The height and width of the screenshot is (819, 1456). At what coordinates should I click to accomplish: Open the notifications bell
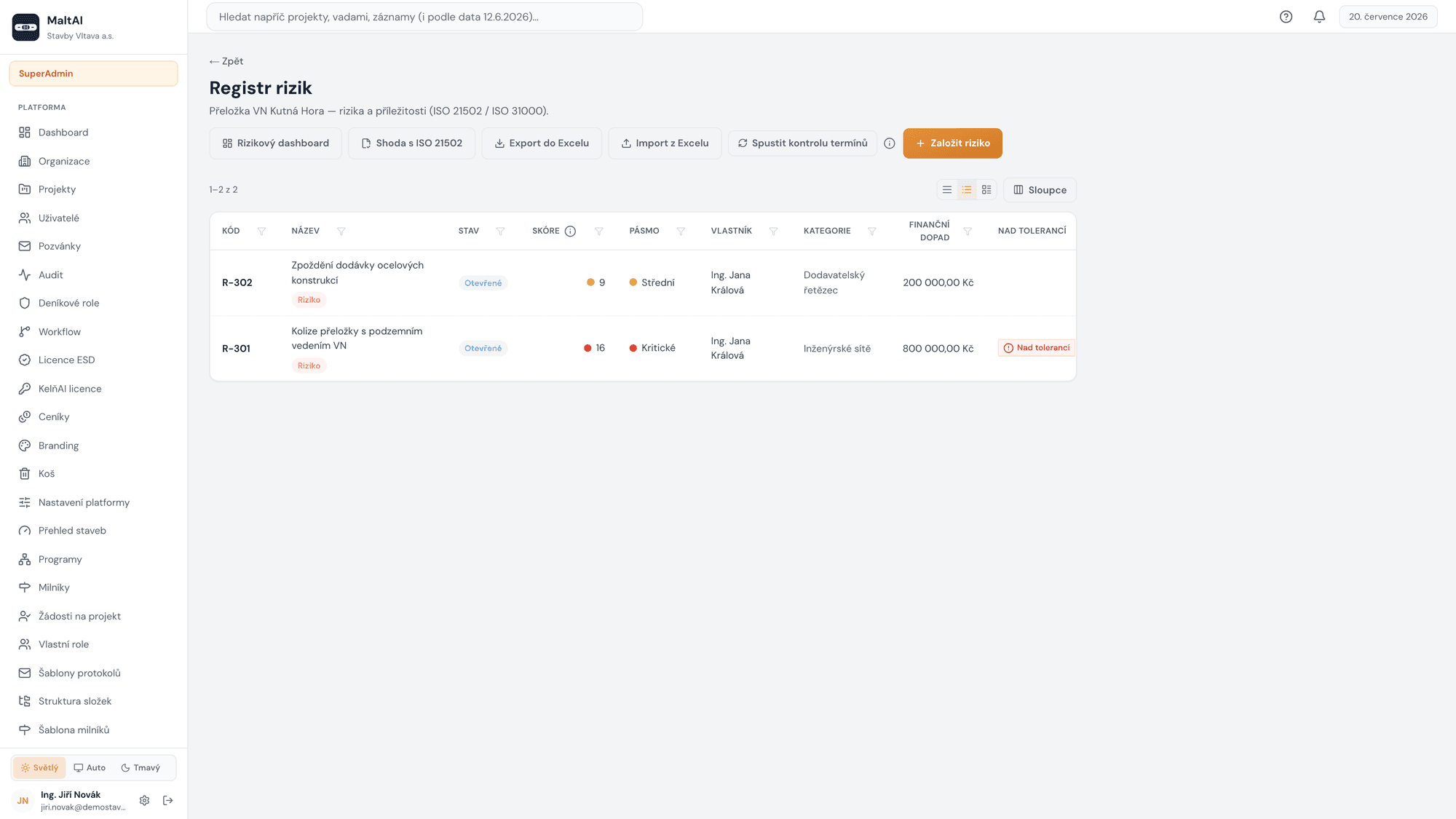1319,17
